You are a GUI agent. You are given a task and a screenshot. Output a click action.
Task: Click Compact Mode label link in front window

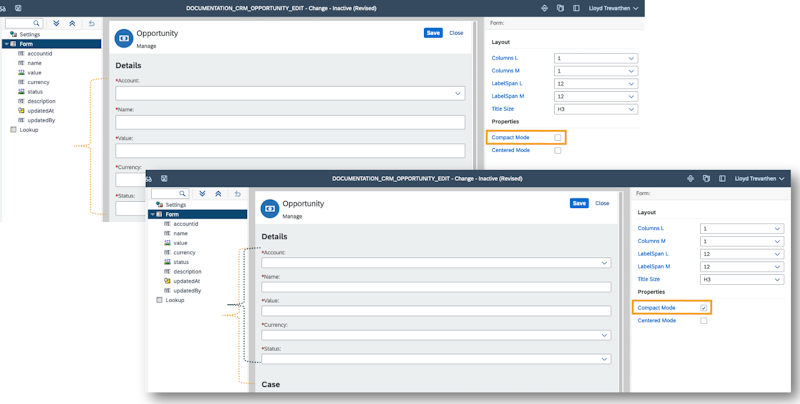(656, 308)
